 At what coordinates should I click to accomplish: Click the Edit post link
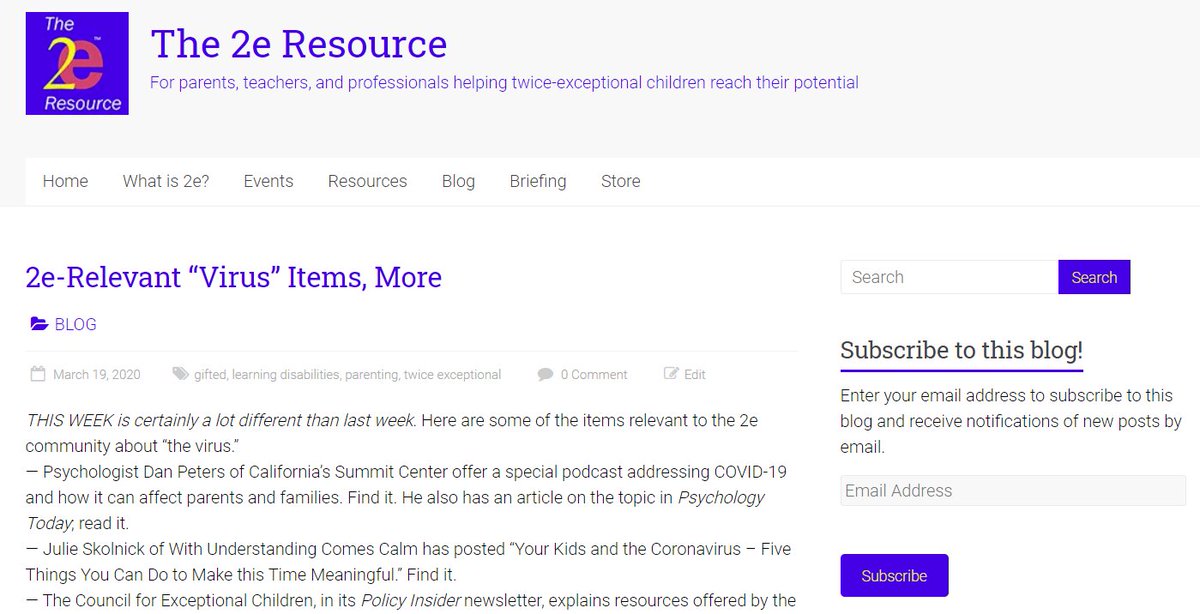[x=695, y=374]
